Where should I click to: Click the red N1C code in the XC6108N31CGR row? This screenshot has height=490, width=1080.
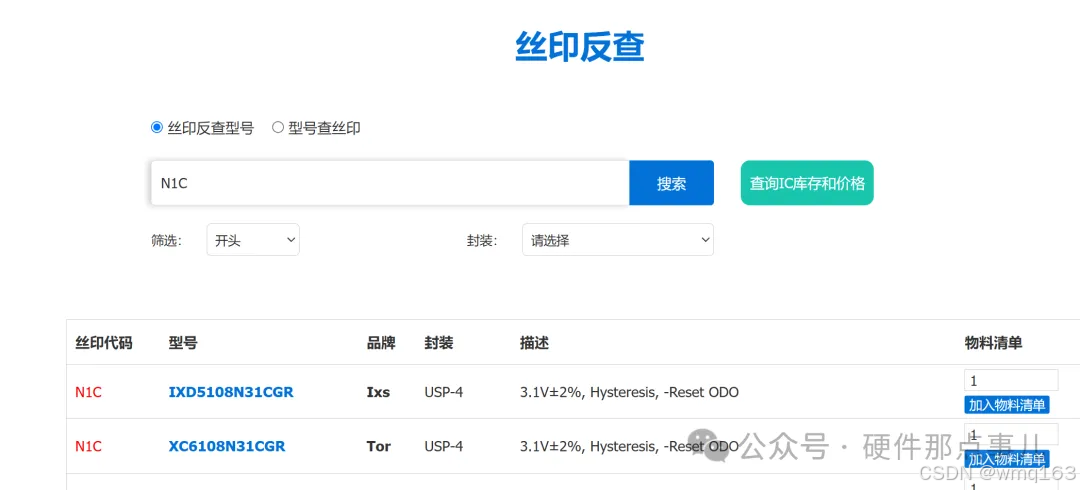tap(88, 447)
